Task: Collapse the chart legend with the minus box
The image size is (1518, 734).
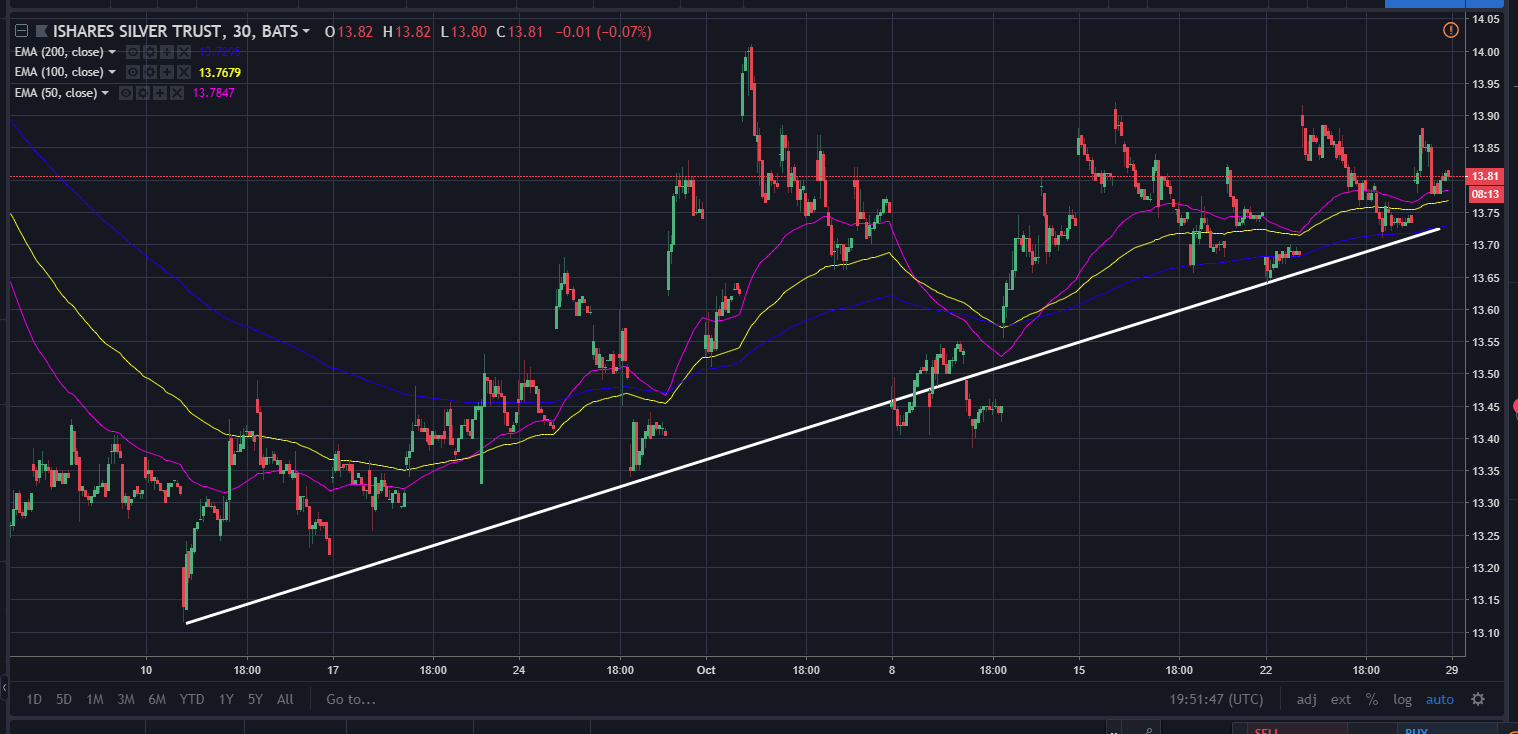Action: point(21,32)
